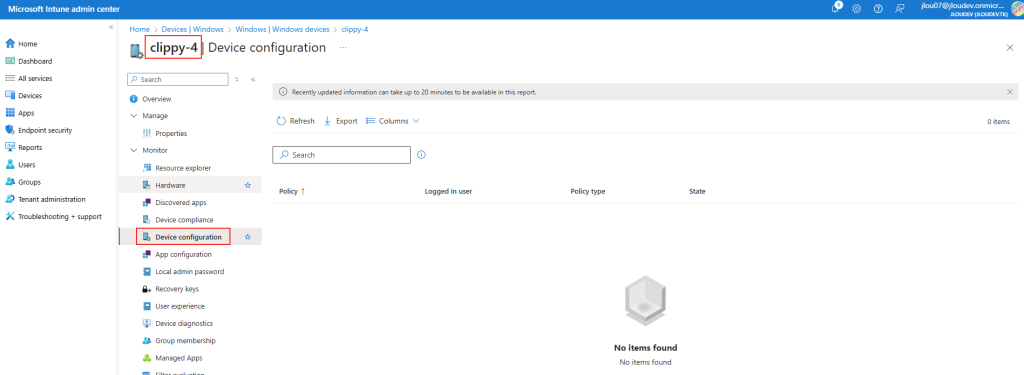Go to Windows | Windows devices breadcrumb
The width and height of the screenshot is (1024, 375).
(282, 29)
